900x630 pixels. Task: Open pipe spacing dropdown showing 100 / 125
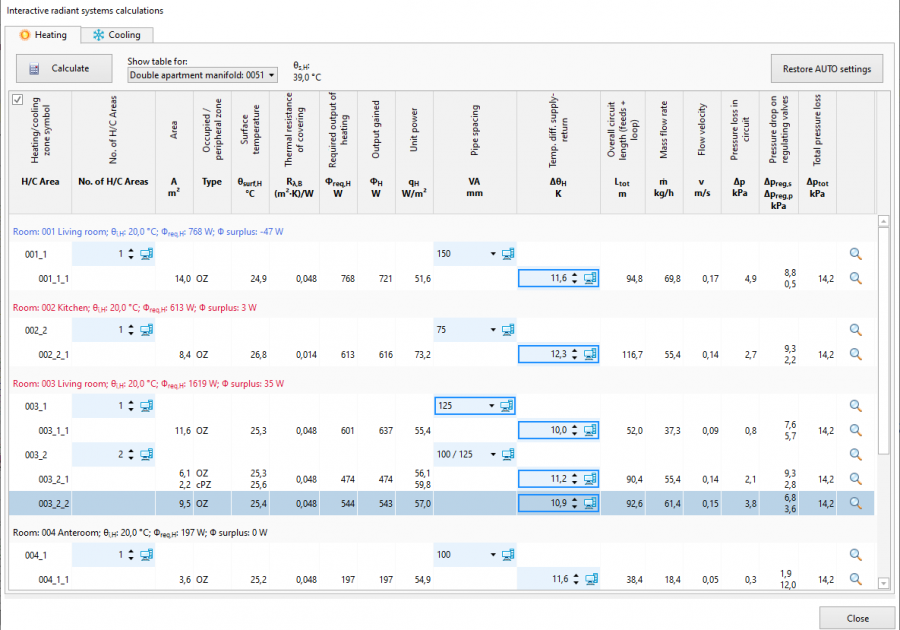(x=493, y=454)
